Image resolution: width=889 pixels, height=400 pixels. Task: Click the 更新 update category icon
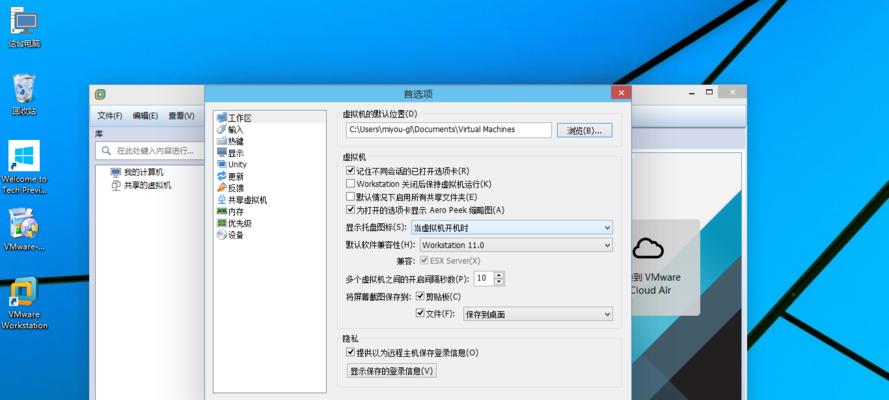(x=221, y=176)
